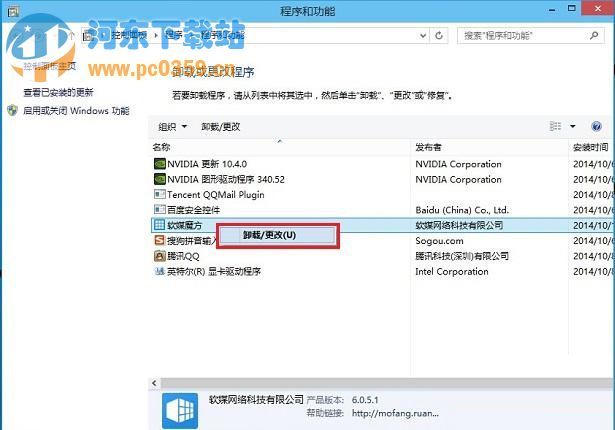
Task: Open the address bar history dropdown
Action: click(x=423, y=36)
